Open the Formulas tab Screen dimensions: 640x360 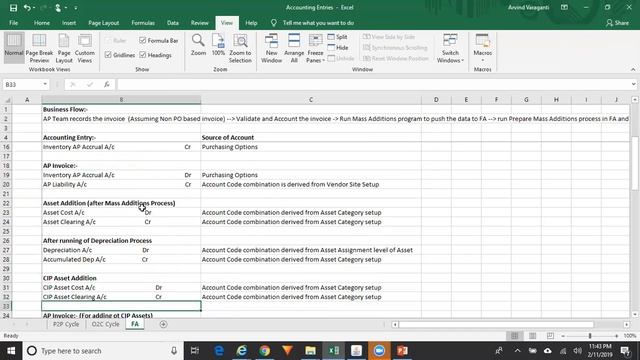pyautogui.click(x=143, y=23)
